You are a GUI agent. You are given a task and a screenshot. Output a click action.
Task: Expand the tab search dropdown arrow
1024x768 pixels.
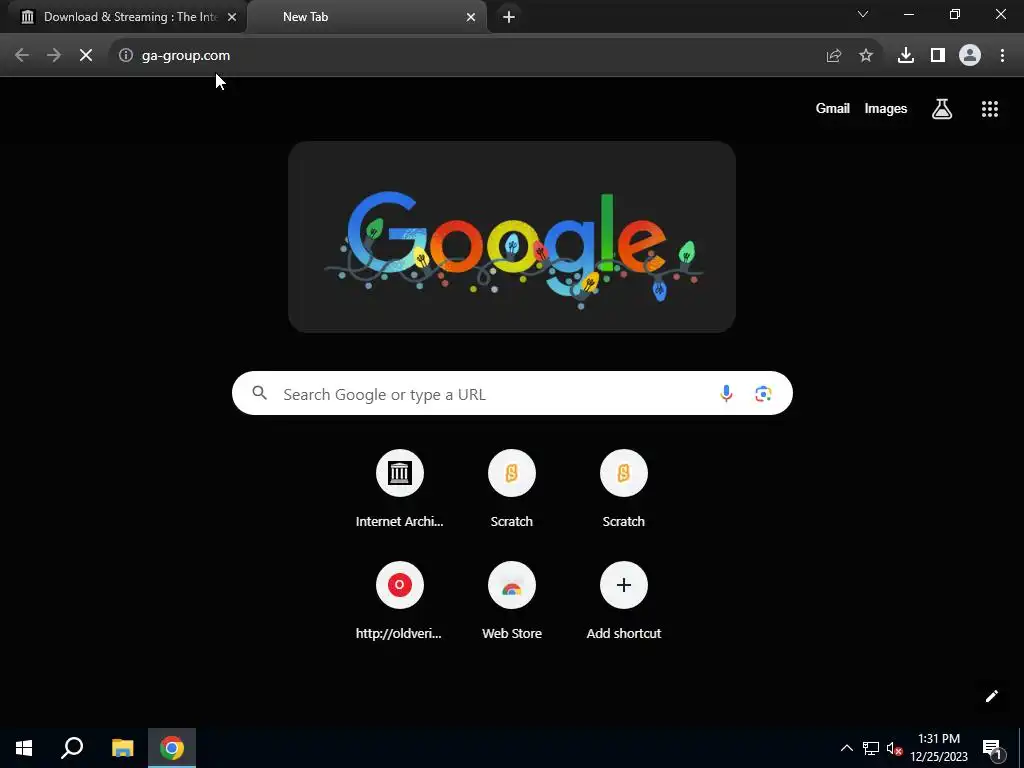[863, 14]
